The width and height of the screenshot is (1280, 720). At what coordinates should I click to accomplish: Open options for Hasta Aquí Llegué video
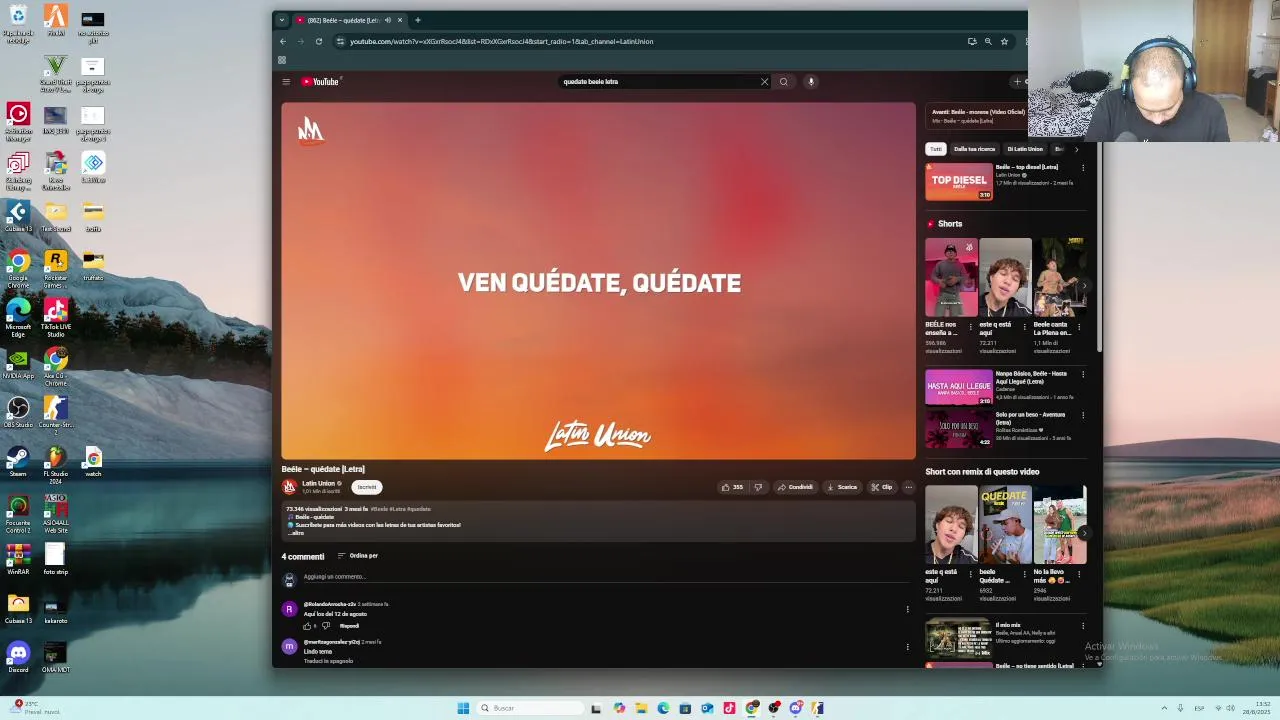[x=1082, y=374]
